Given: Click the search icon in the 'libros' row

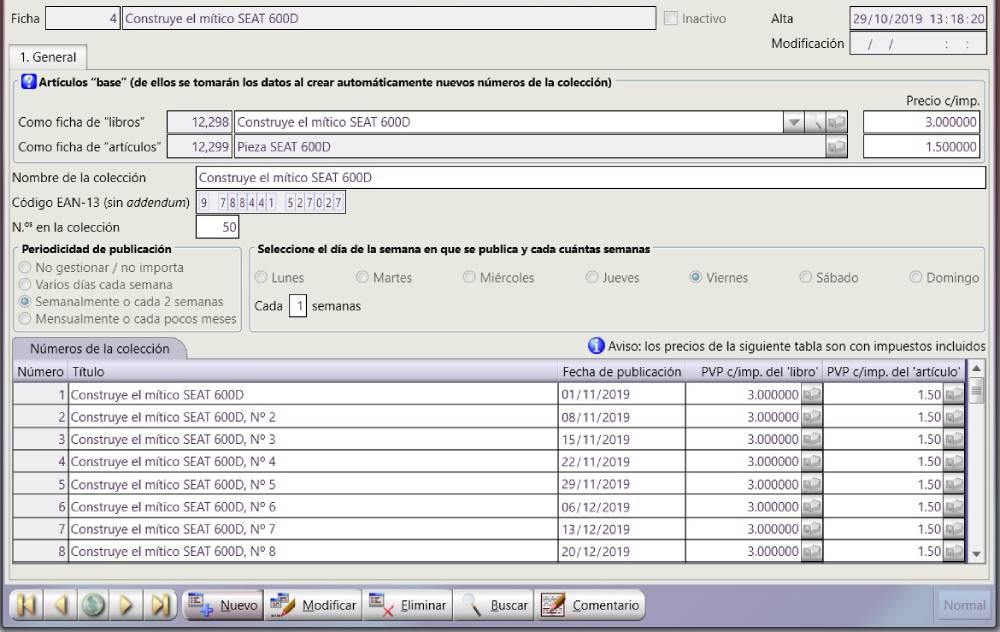Looking at the screenshot, I should click(815, 122).
